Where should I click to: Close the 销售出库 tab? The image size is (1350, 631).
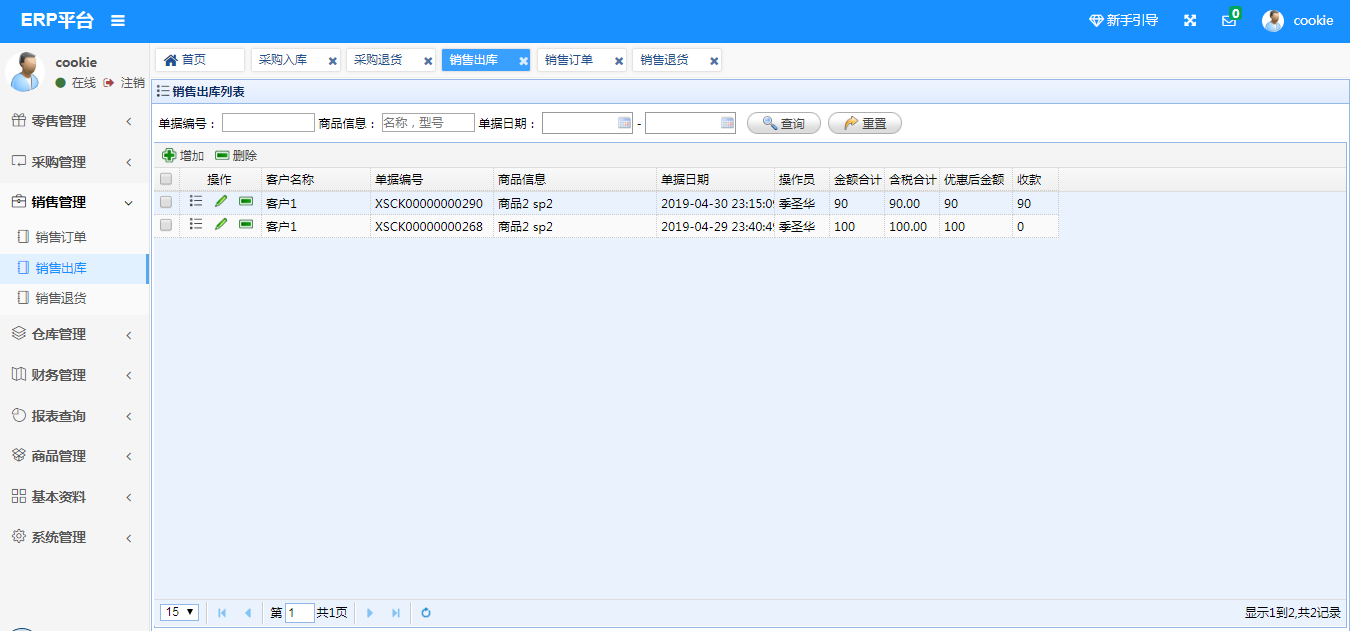[x=523, y=61]
